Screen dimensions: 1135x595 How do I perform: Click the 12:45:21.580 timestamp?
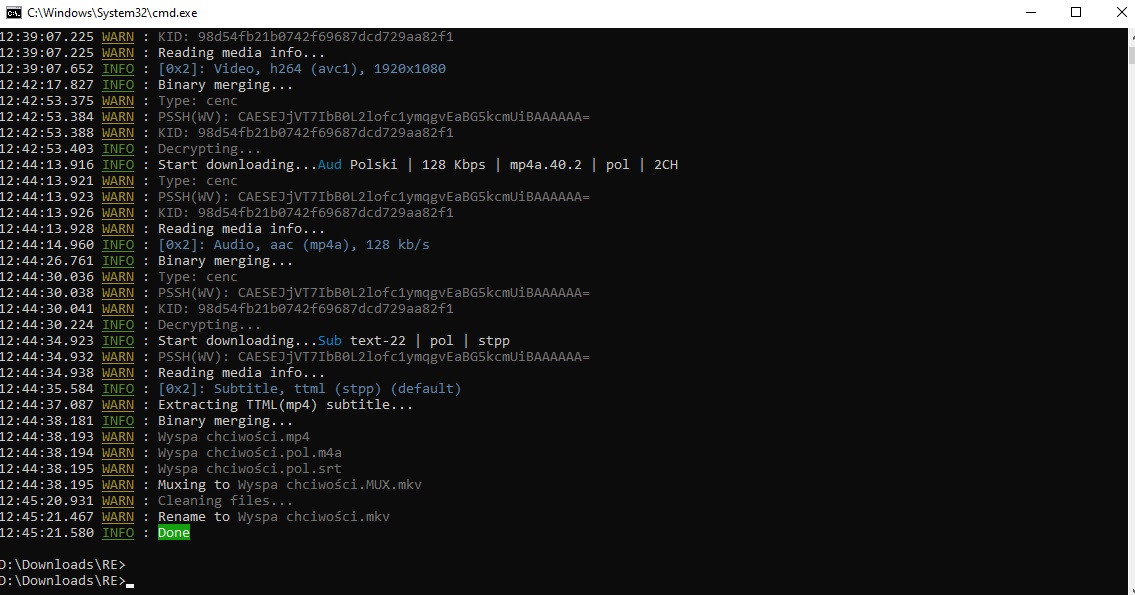(46, 533)
